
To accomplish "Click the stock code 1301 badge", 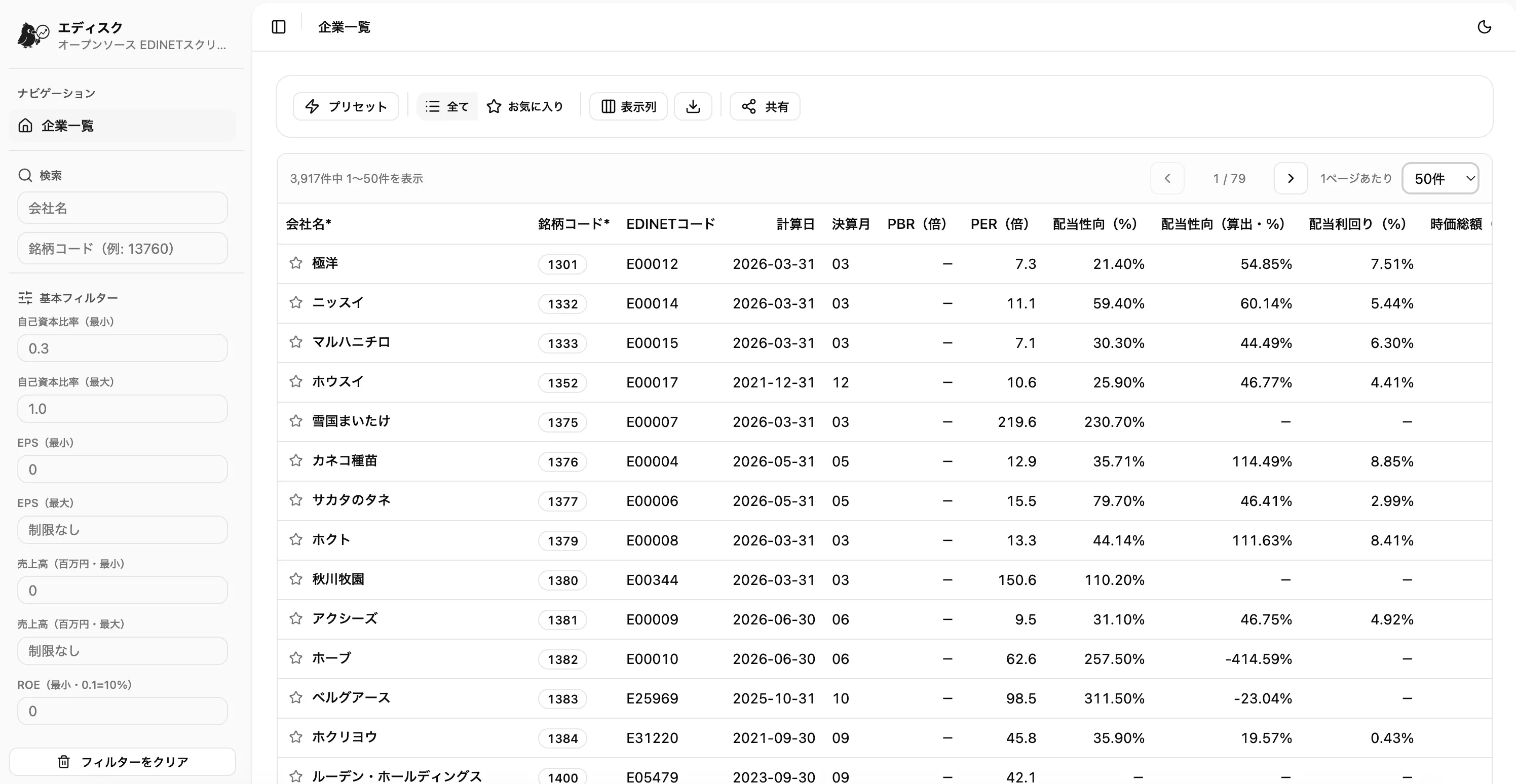I will click(562, 264).
